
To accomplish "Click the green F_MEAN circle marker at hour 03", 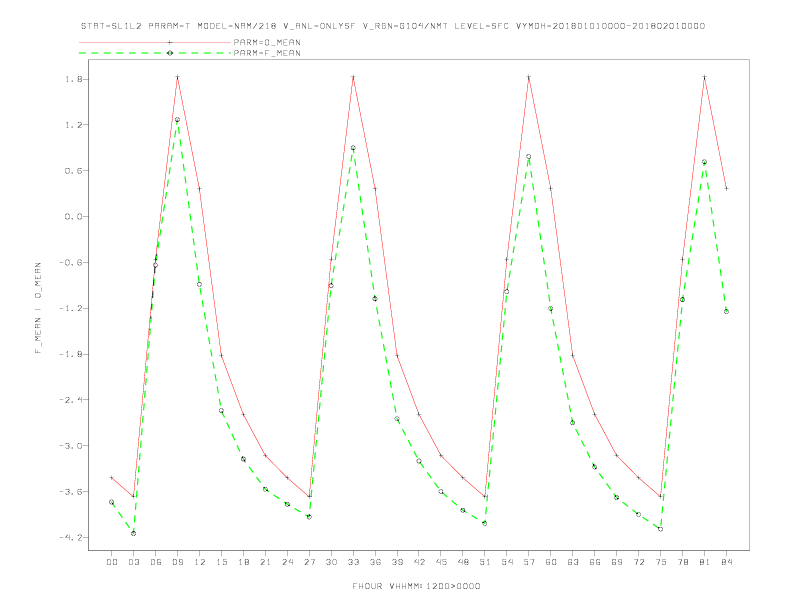I will (x=133, y=533).
